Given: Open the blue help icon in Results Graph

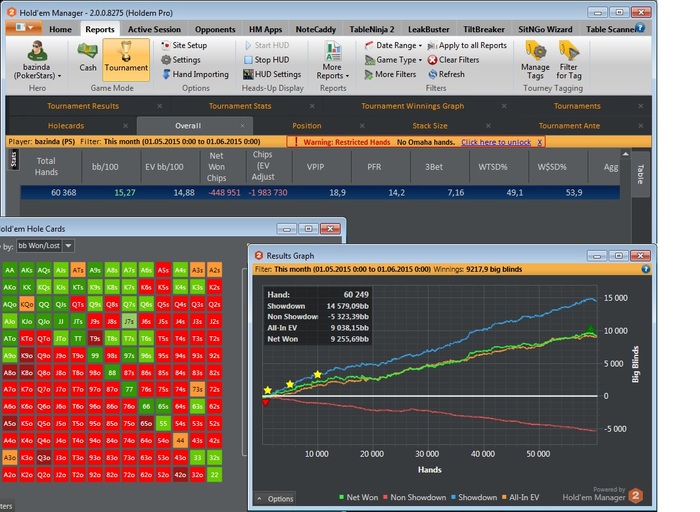Looking at the screenshot, I should (x=645, y=269).
